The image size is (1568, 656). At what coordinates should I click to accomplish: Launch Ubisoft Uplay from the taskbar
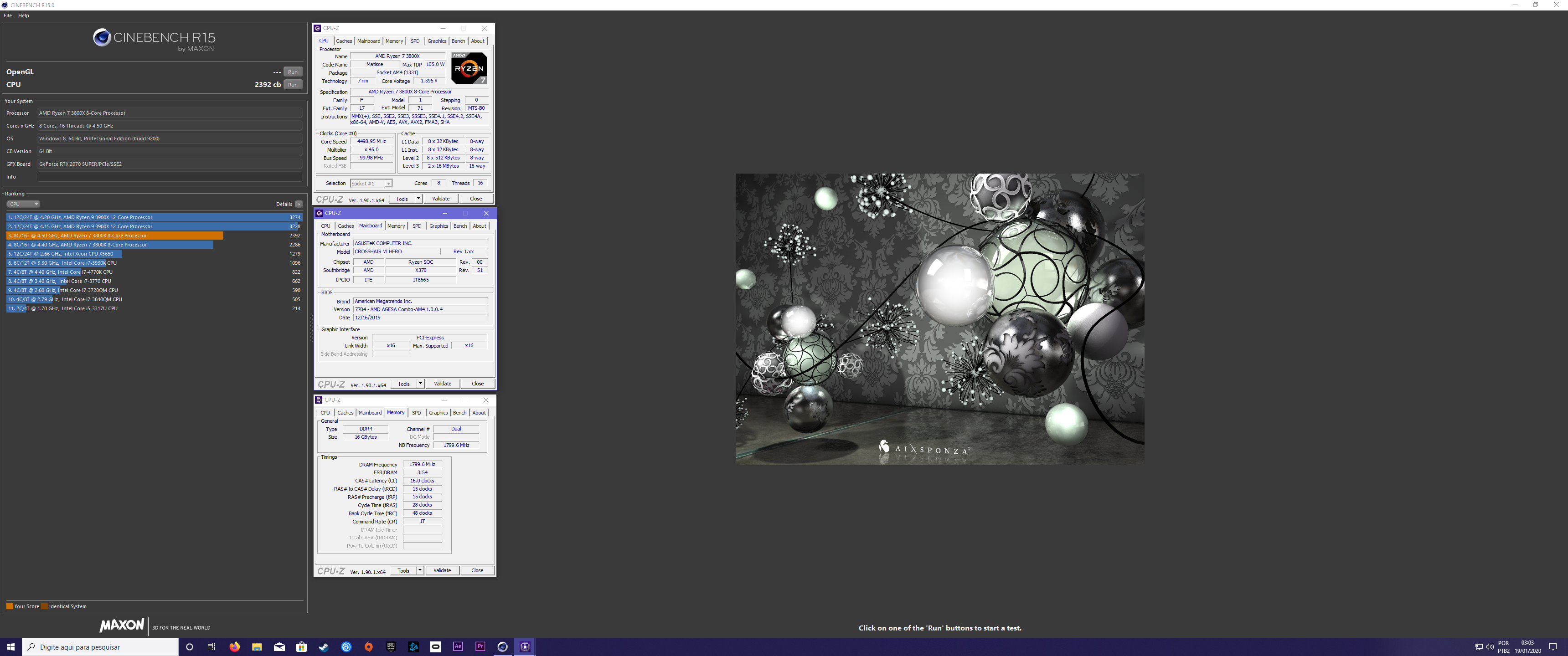click(x=346, y=647)
